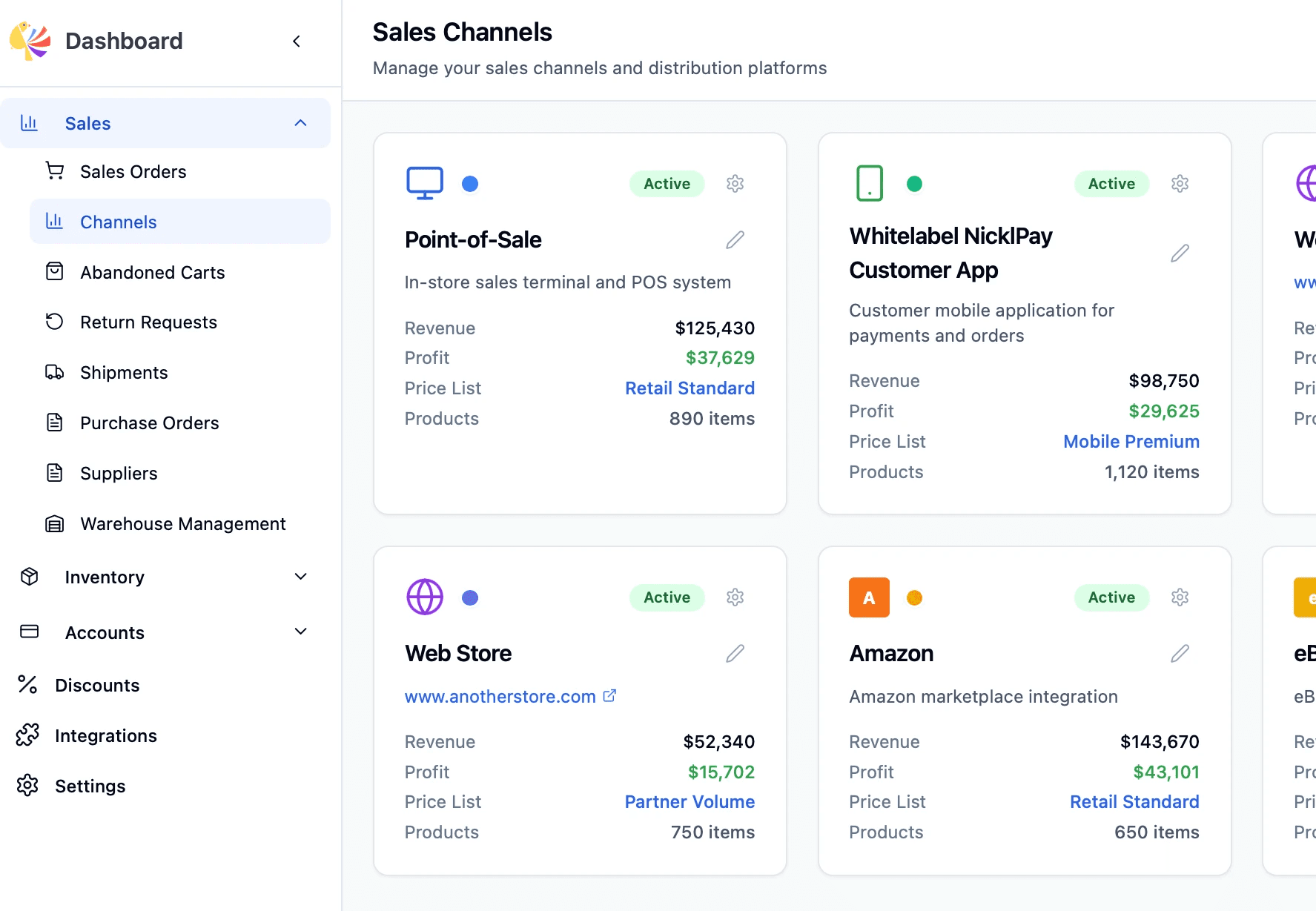Click the Point-of-Sale card title
The width and height of the screenshot is (1316, 911).
pyautogui.click(x=473, y=240)
